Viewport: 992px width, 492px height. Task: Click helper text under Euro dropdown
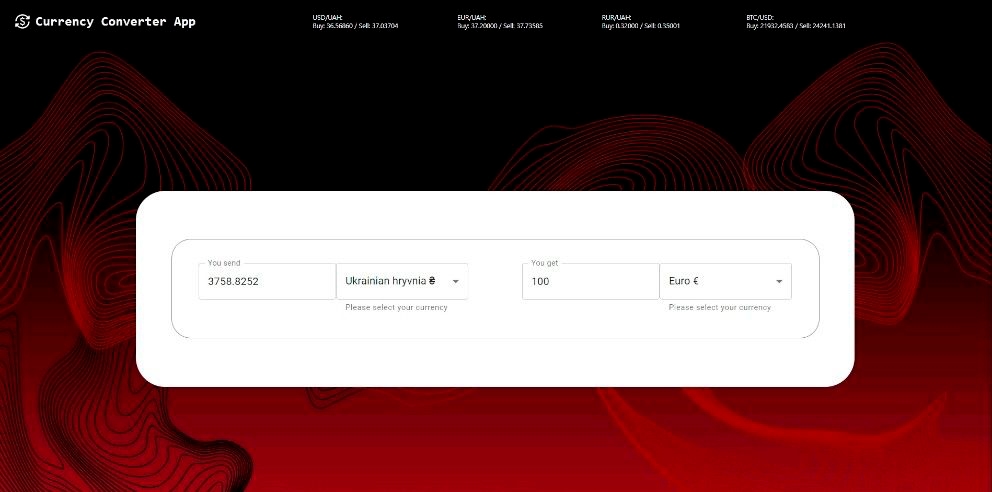720,307
